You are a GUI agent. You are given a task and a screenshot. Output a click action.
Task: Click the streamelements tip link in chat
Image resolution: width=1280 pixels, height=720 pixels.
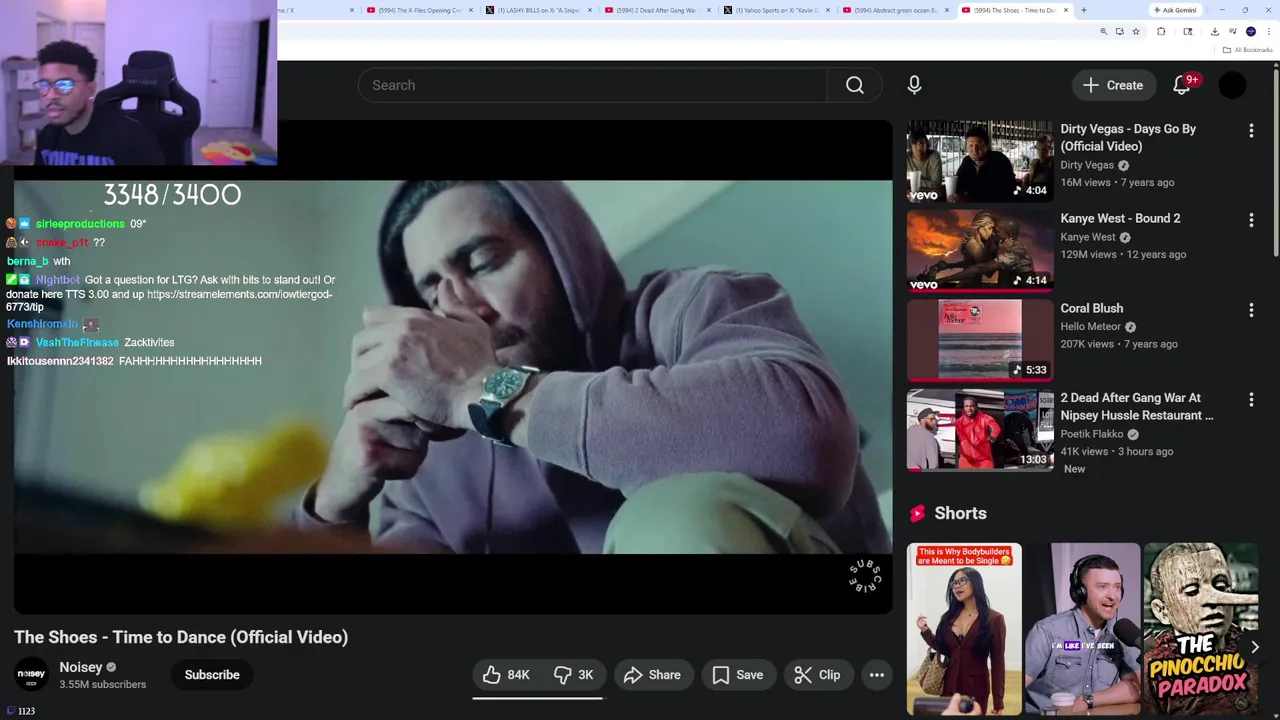coord(169,301)
